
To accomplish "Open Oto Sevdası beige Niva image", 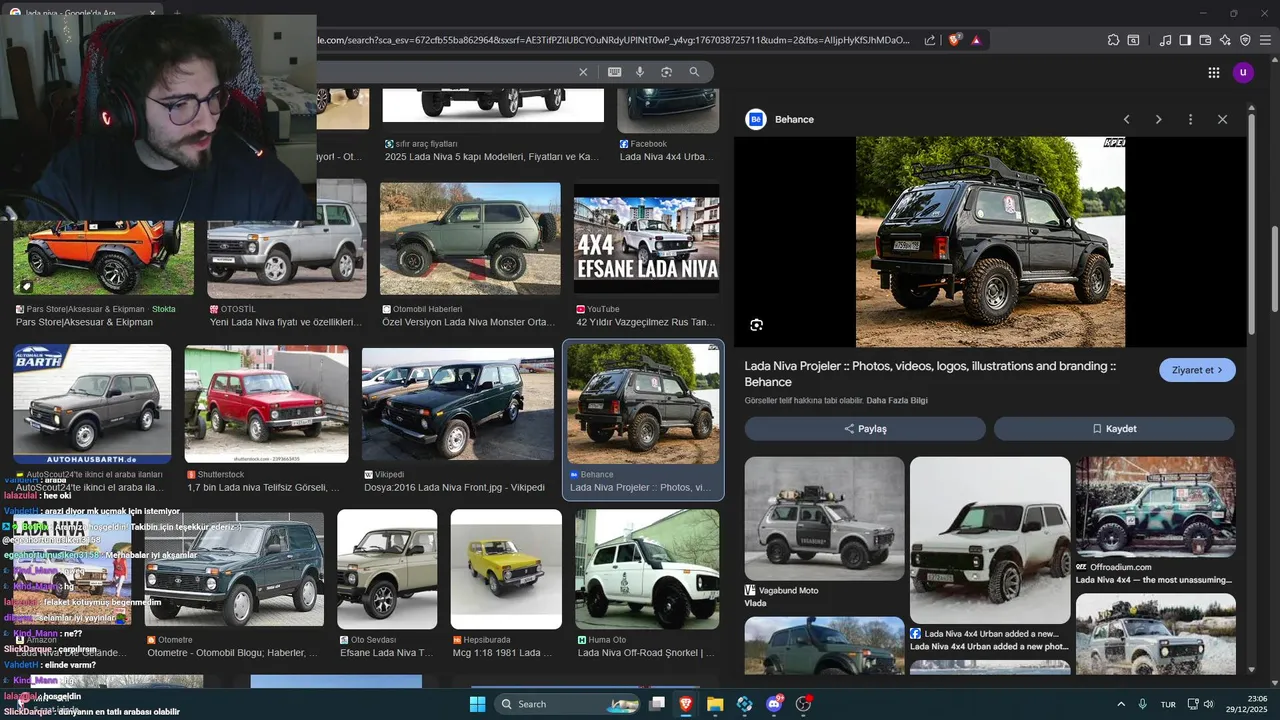I will [387, 569].
